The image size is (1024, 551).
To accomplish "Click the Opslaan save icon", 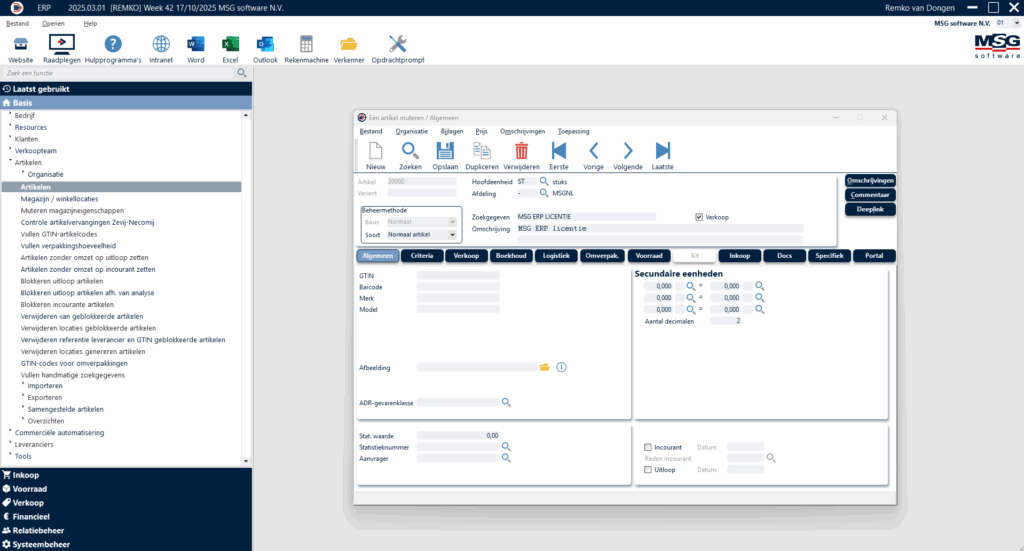I will (x=445, y=151).
